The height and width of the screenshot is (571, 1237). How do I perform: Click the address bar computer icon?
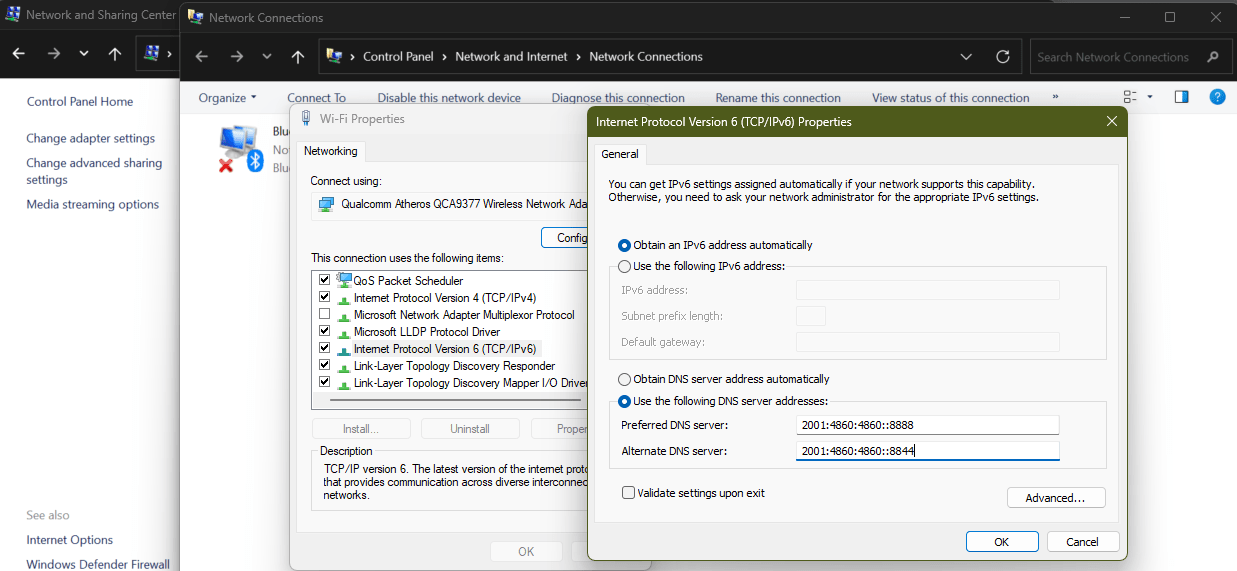334,57
